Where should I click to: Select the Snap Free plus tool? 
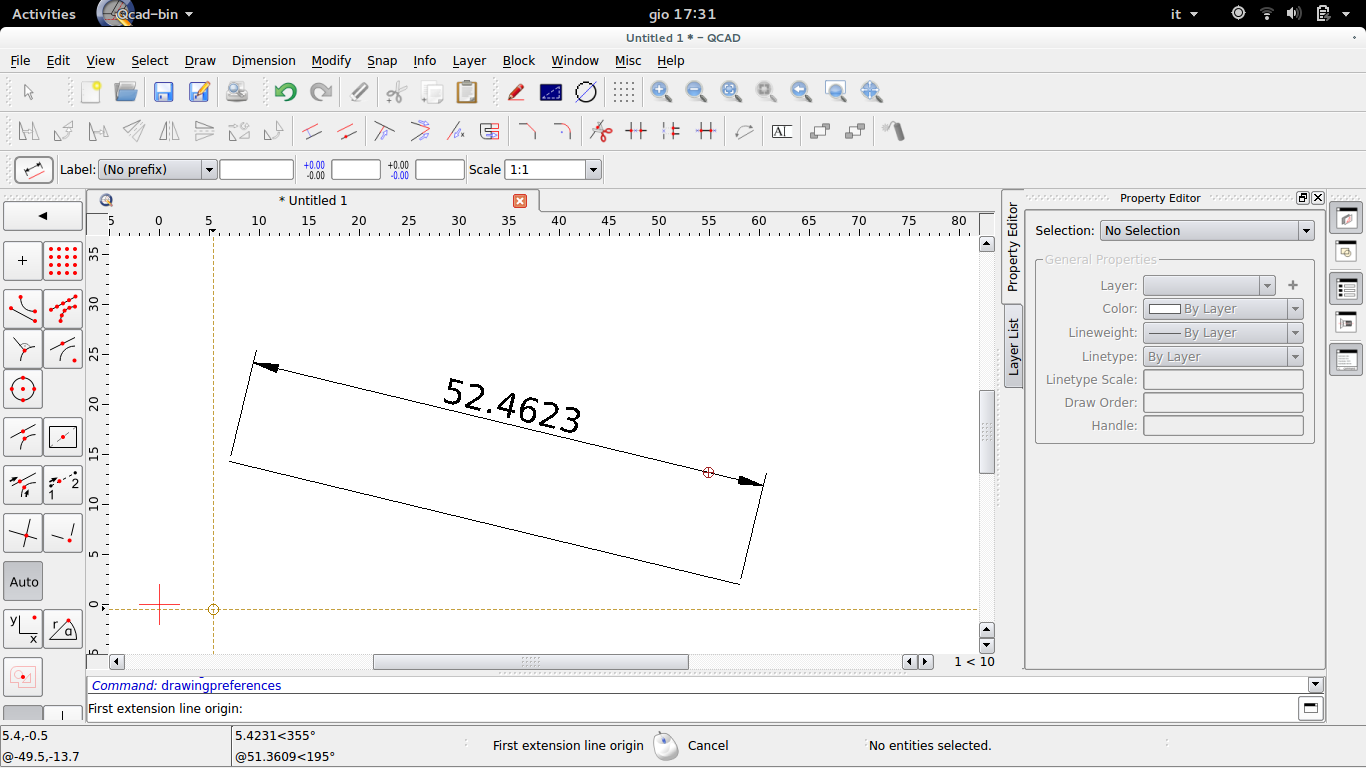[23, 261]
